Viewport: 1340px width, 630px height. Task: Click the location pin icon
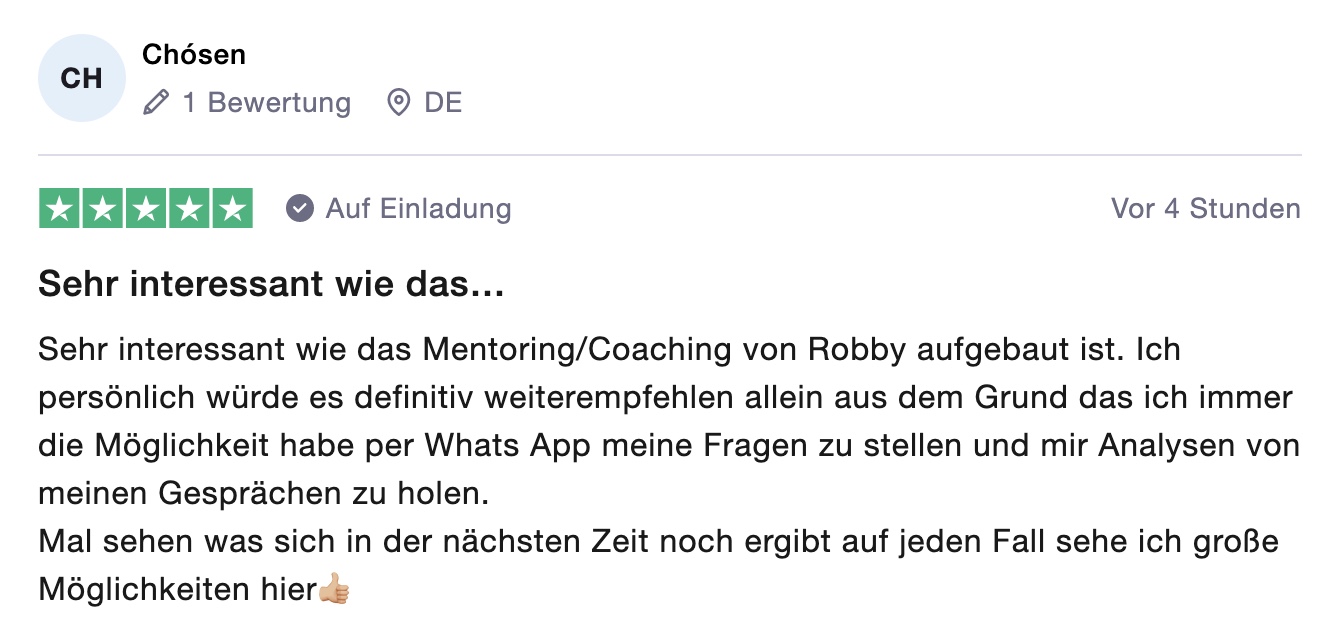coord(399,102)
